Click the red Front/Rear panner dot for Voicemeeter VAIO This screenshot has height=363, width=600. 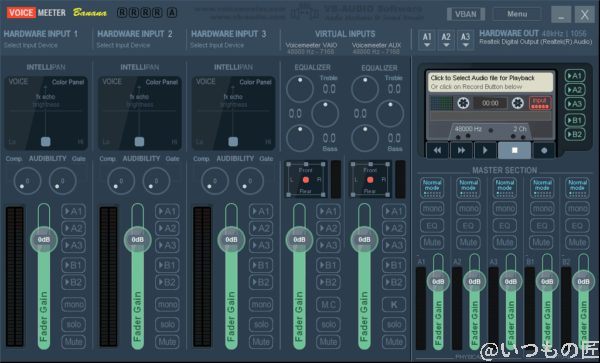(305, 180)
